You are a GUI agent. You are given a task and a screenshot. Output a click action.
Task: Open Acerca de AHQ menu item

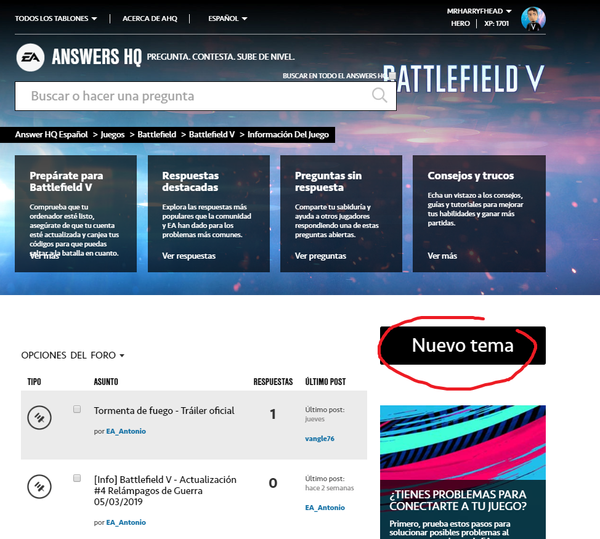[x=150, y=18]
